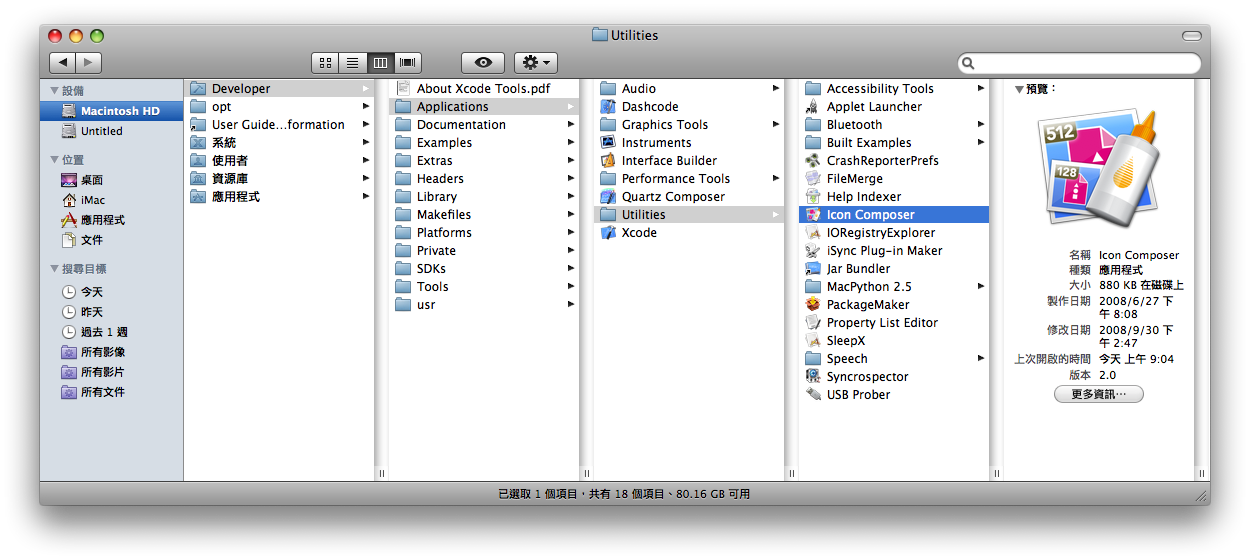
Task: Expand the Documentation folder arrow
Action: click(571, 125)
